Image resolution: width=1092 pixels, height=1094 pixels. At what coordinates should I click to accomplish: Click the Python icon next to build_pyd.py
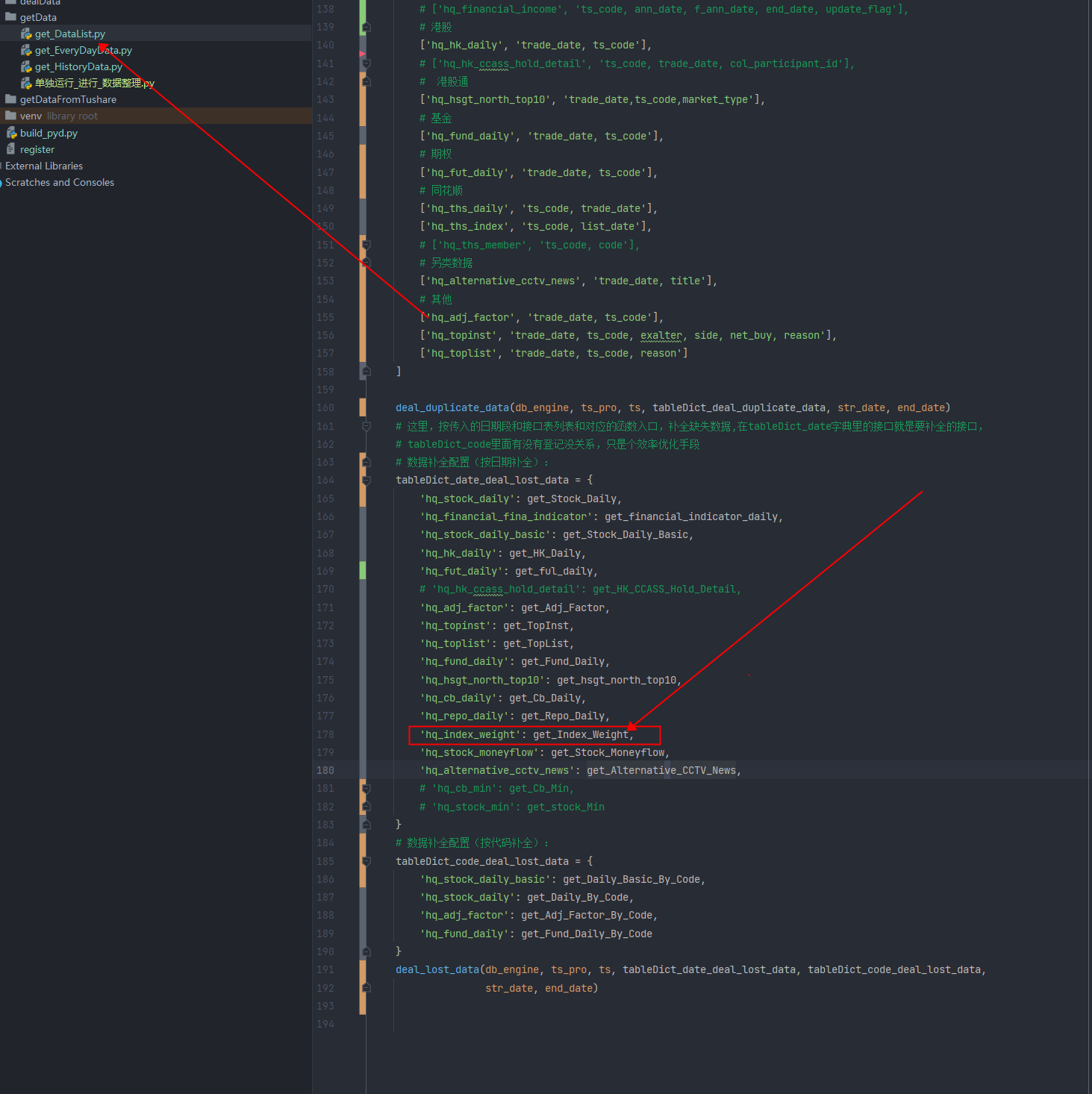(11, 133)
